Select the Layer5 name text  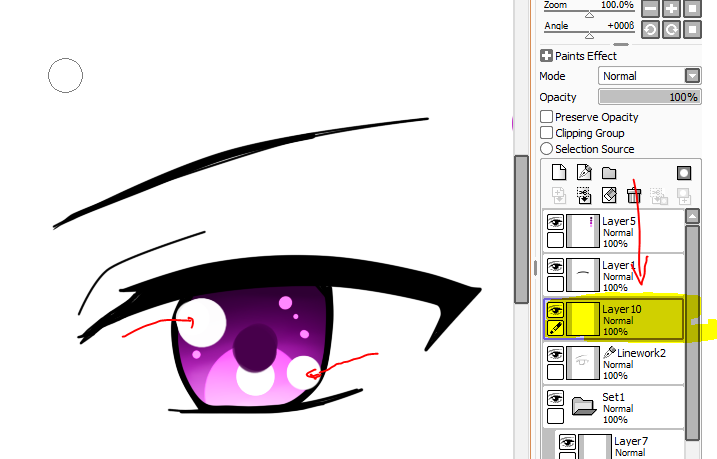point(619,221)
